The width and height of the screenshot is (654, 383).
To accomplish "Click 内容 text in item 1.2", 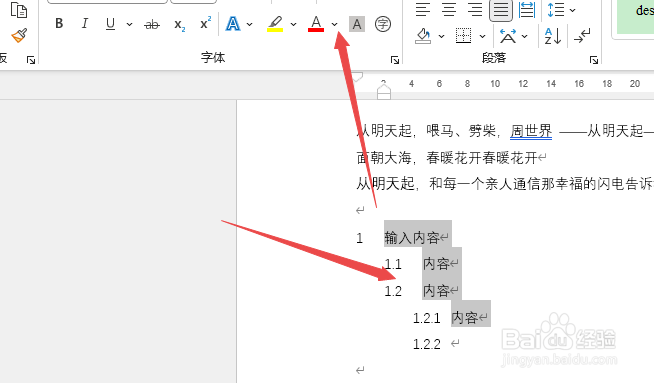I will coord(436,291).
